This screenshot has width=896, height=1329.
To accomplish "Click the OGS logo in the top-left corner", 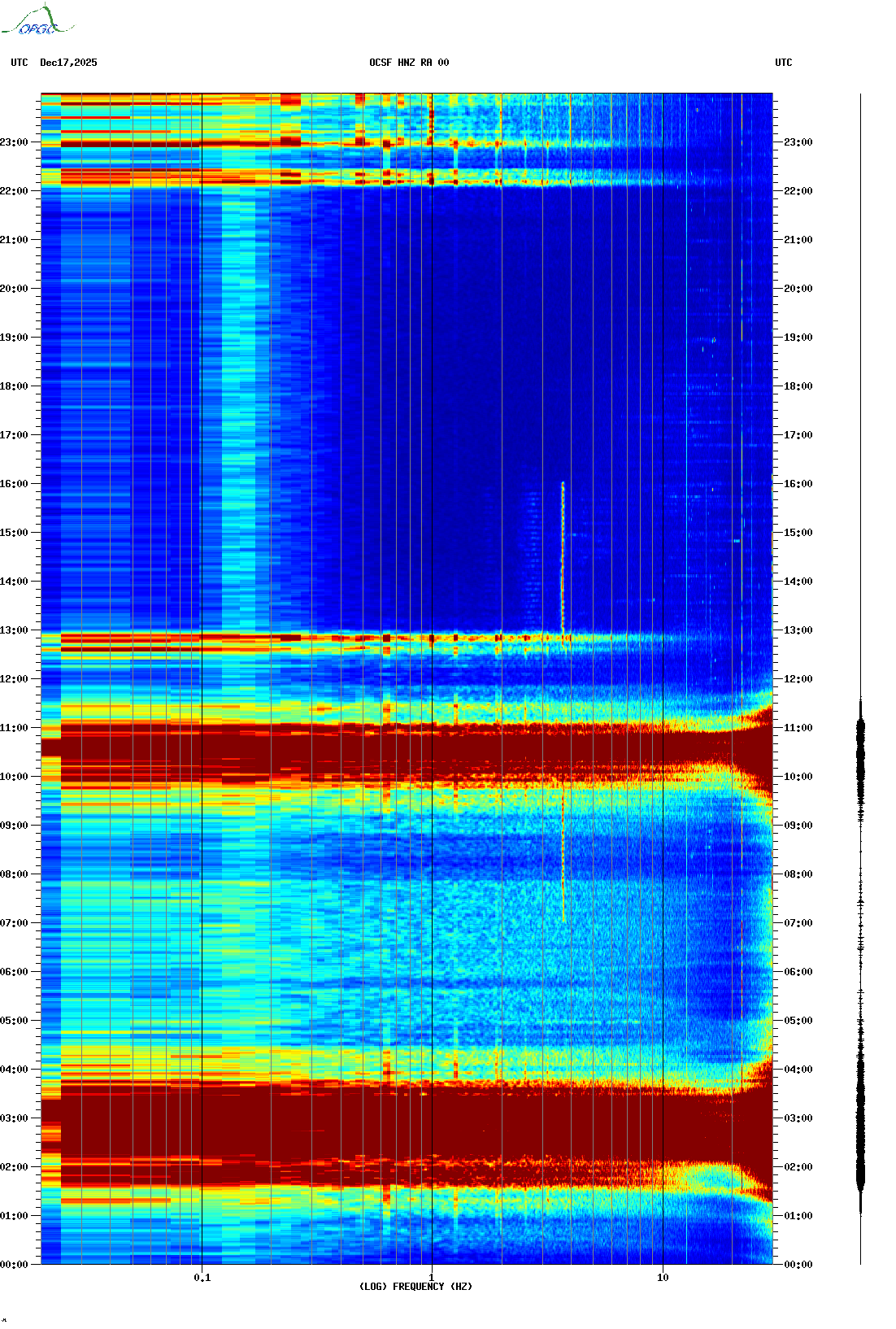I will [x=37, y=21].
